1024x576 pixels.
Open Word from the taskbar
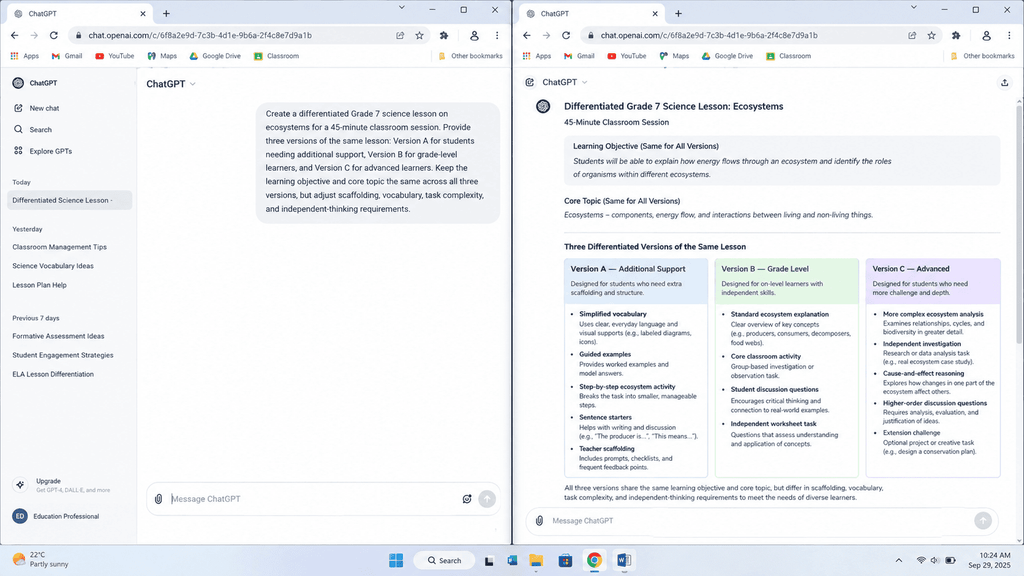coord(624,560)
